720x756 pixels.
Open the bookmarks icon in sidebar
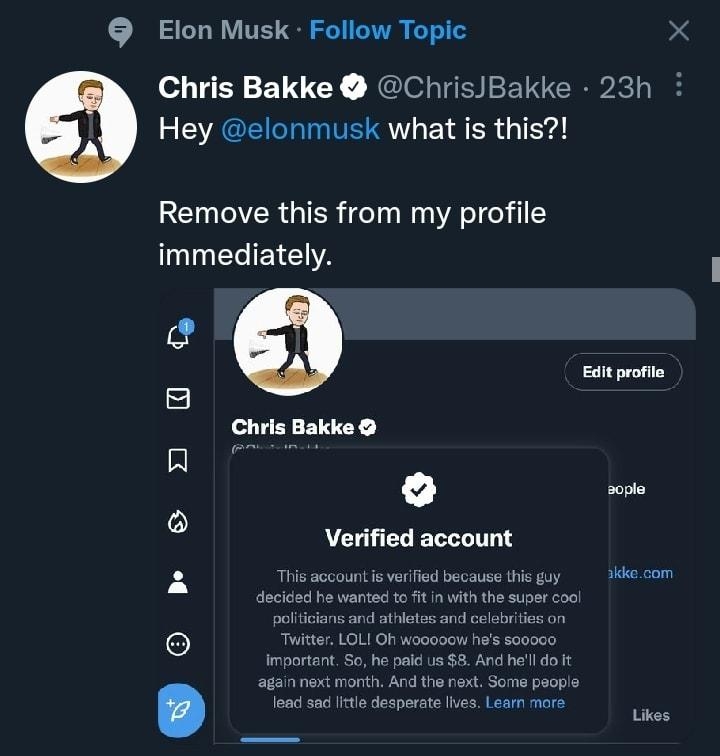[x=178, y=460]
